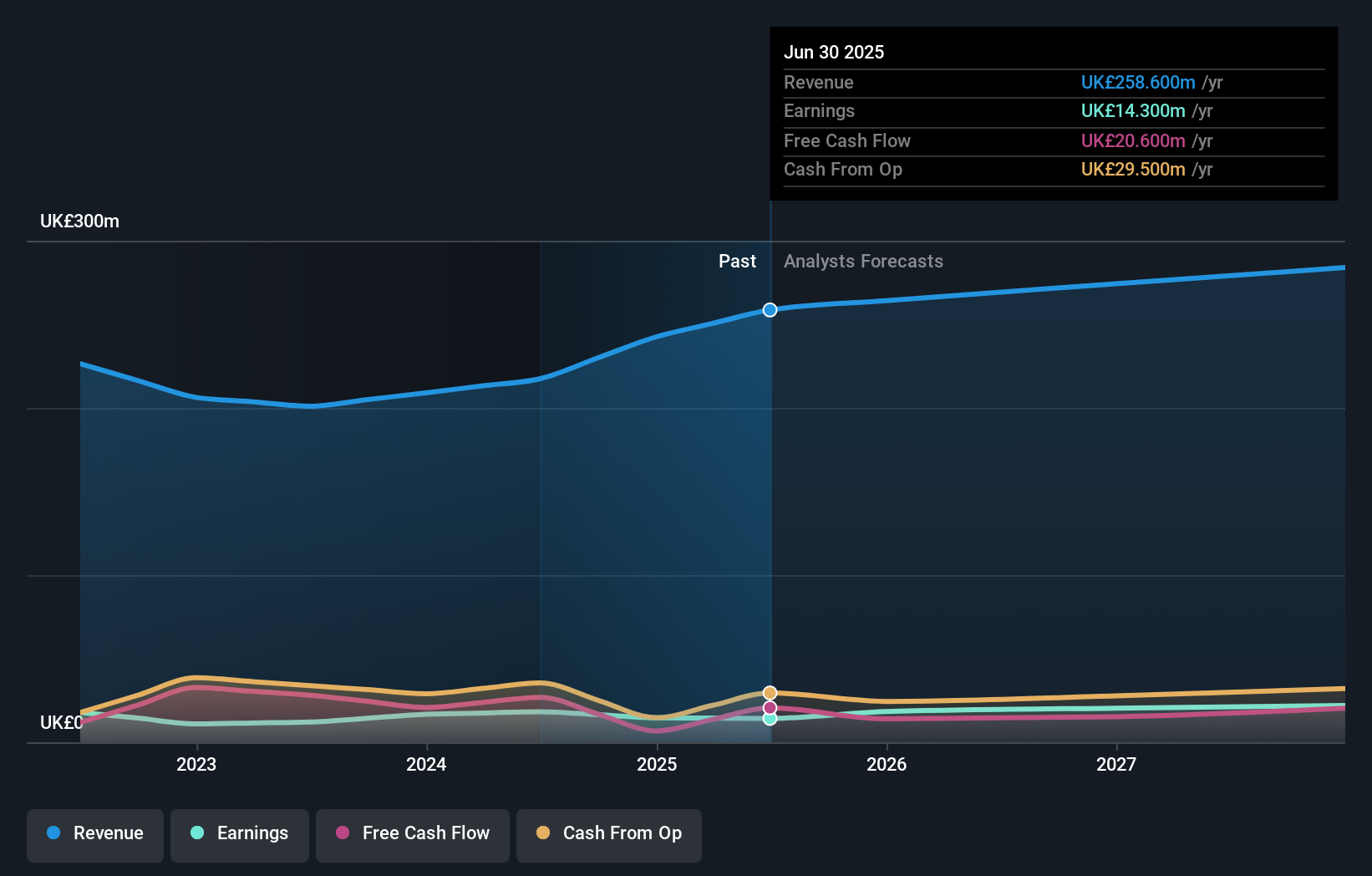Click the Past section label
The width and height of the screenshot is (1372, 876).
pos(737,261)
